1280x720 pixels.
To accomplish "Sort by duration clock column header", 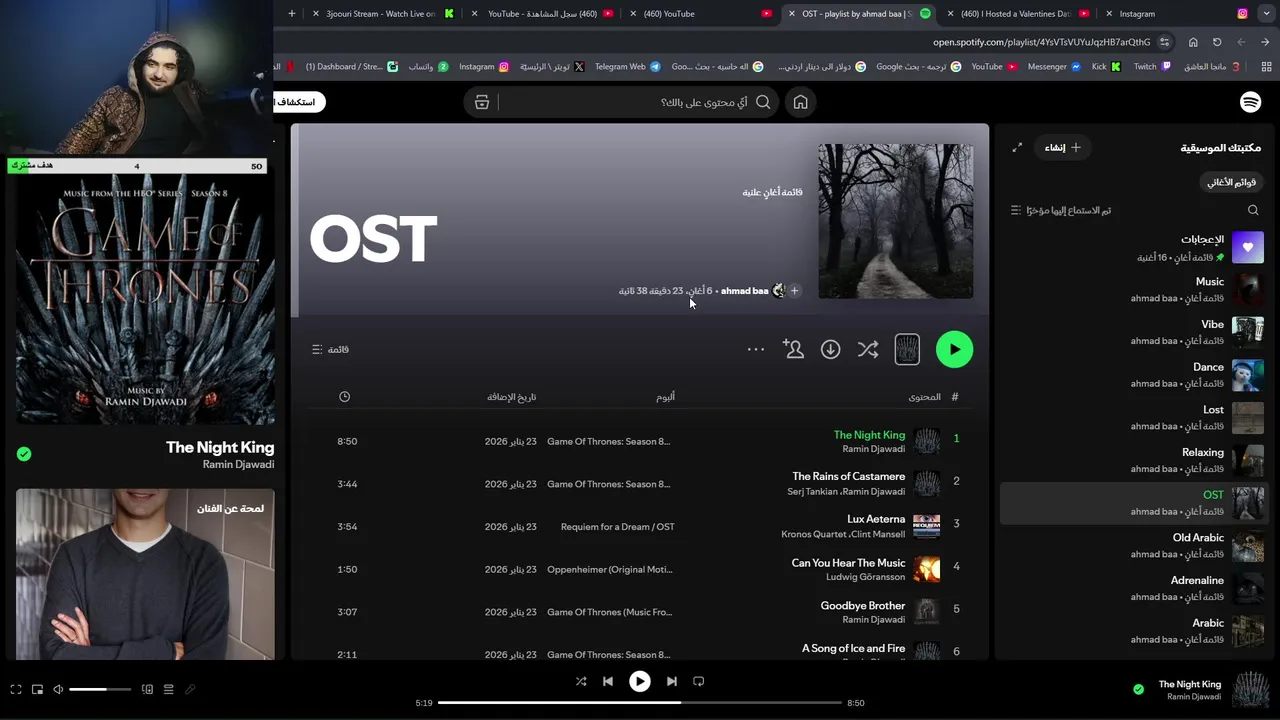I will 344,397.
